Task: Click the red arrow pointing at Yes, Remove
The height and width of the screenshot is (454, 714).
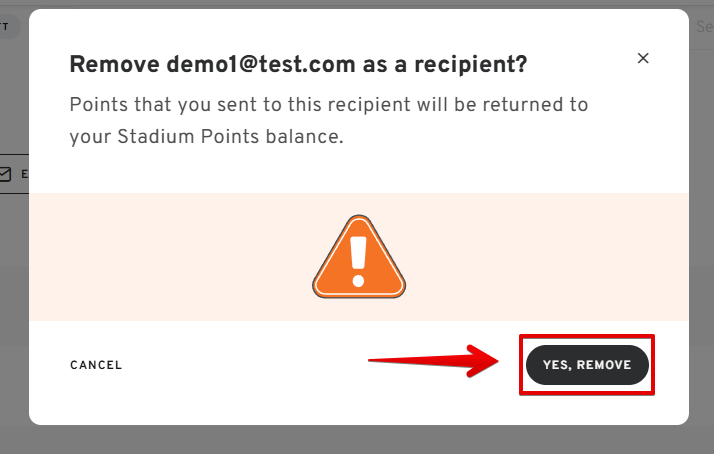Action: point(433,361)
